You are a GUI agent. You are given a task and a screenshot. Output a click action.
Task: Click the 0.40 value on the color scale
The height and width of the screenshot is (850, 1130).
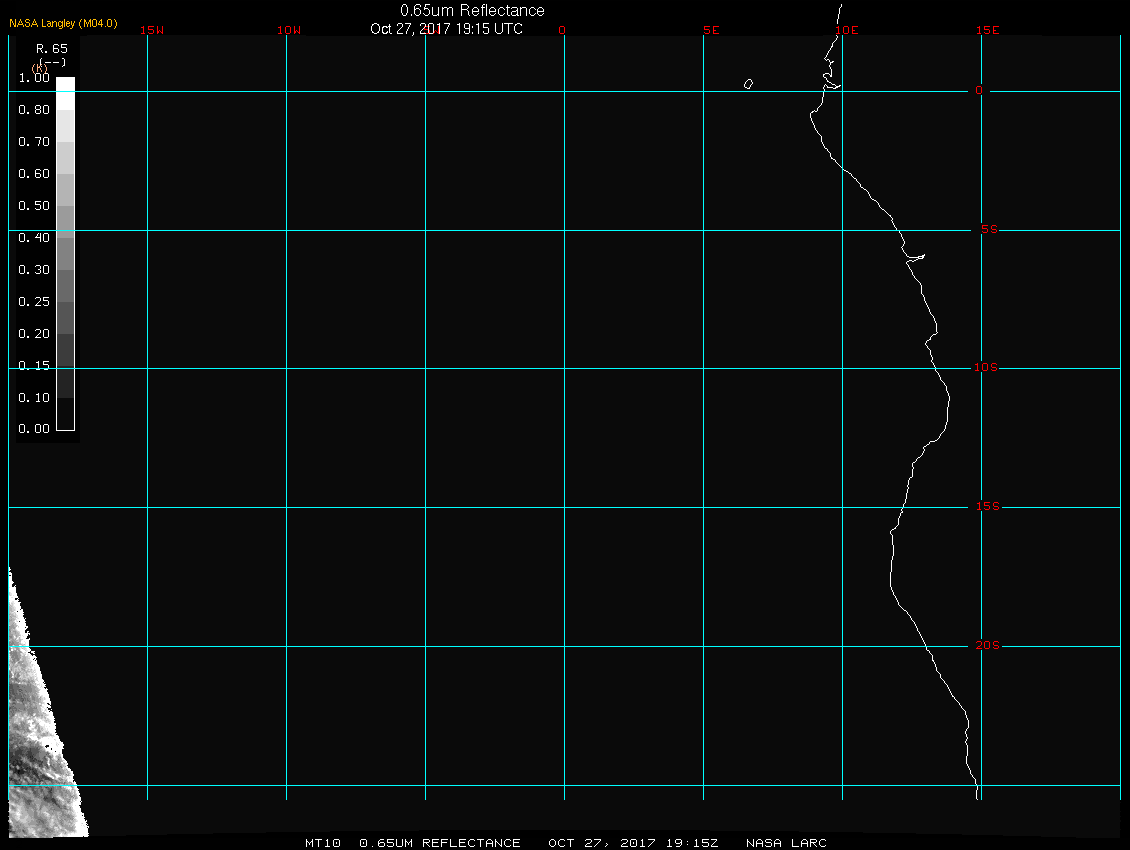click(x=34, y=238)
